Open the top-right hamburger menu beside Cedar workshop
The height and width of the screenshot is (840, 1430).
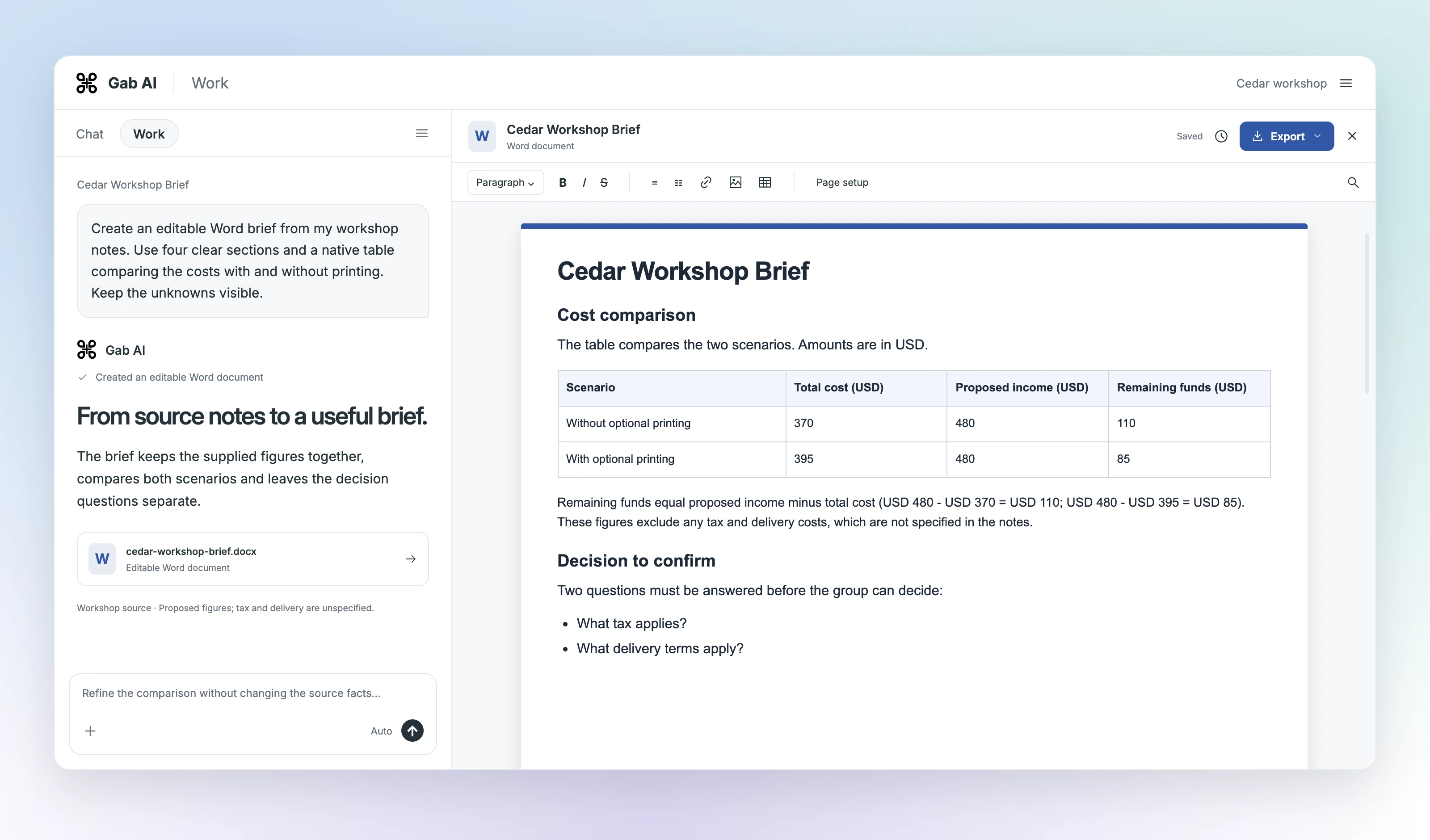pyautogui.click(x=1346, y=84)
